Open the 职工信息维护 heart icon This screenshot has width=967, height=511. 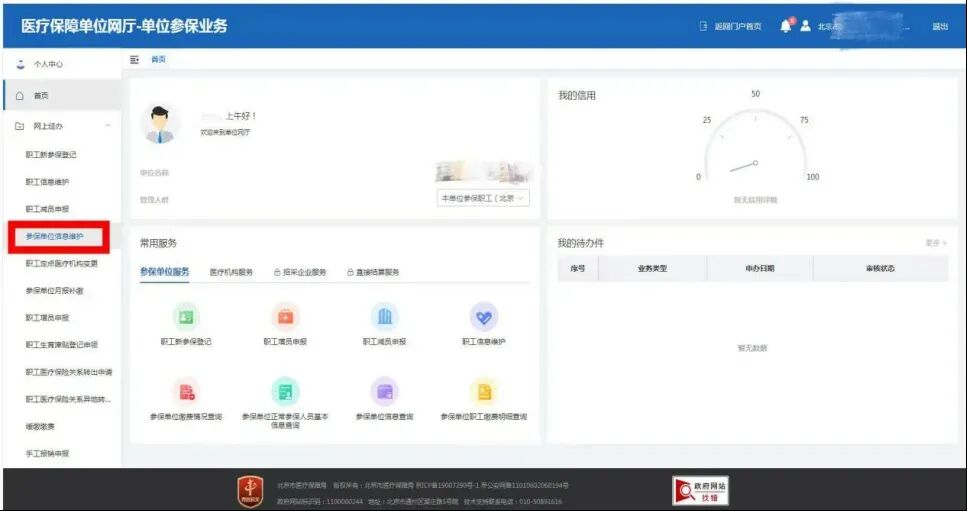[x=484, y=317]
